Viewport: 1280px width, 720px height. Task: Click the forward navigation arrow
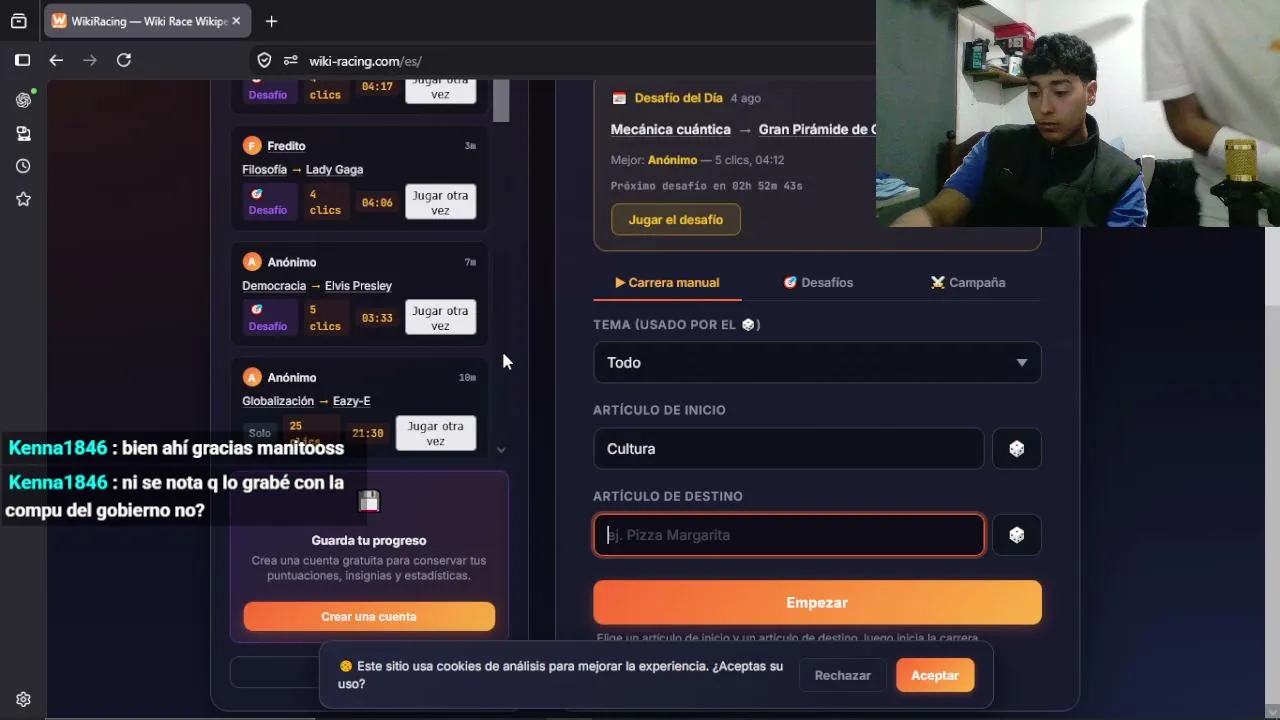click(90, 60)
